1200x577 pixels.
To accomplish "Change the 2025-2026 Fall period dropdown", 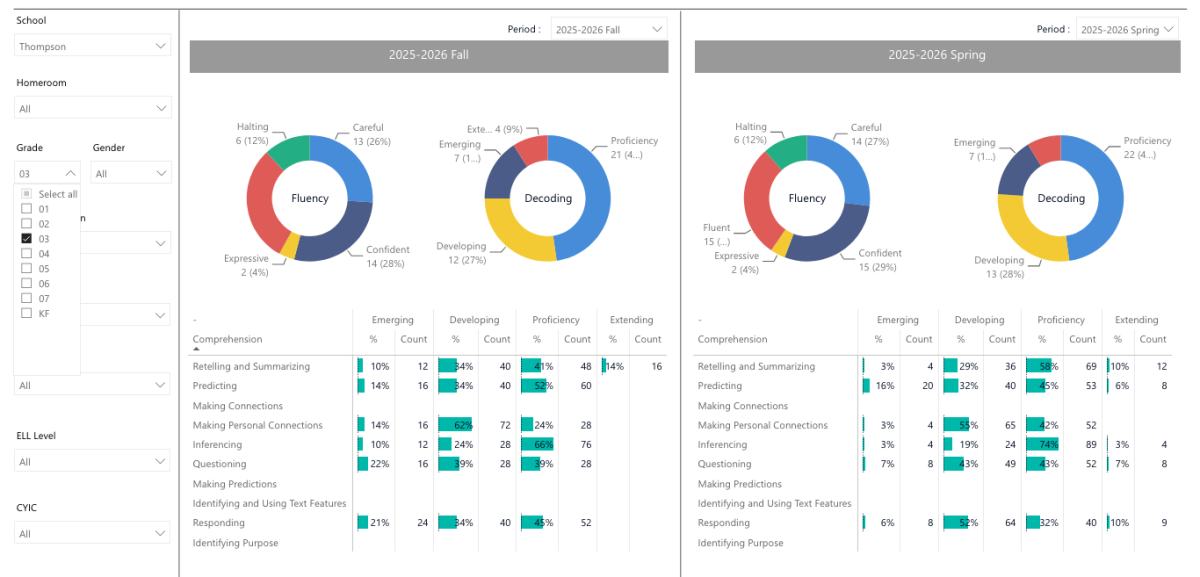I will tap(609, 30).
